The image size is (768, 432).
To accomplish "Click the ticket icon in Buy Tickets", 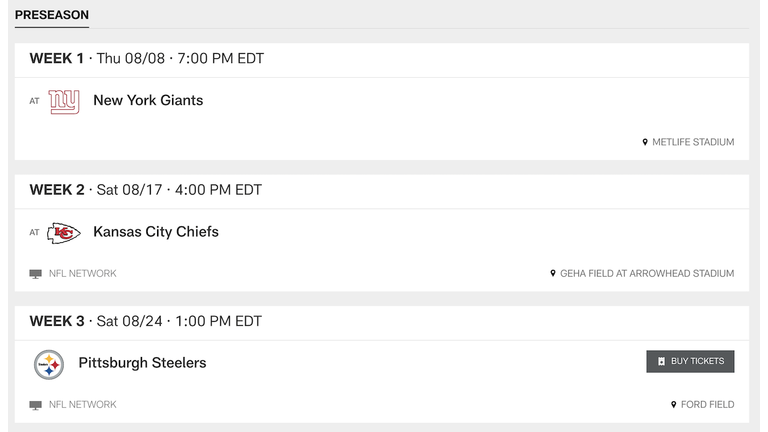I will coord(661,361).
